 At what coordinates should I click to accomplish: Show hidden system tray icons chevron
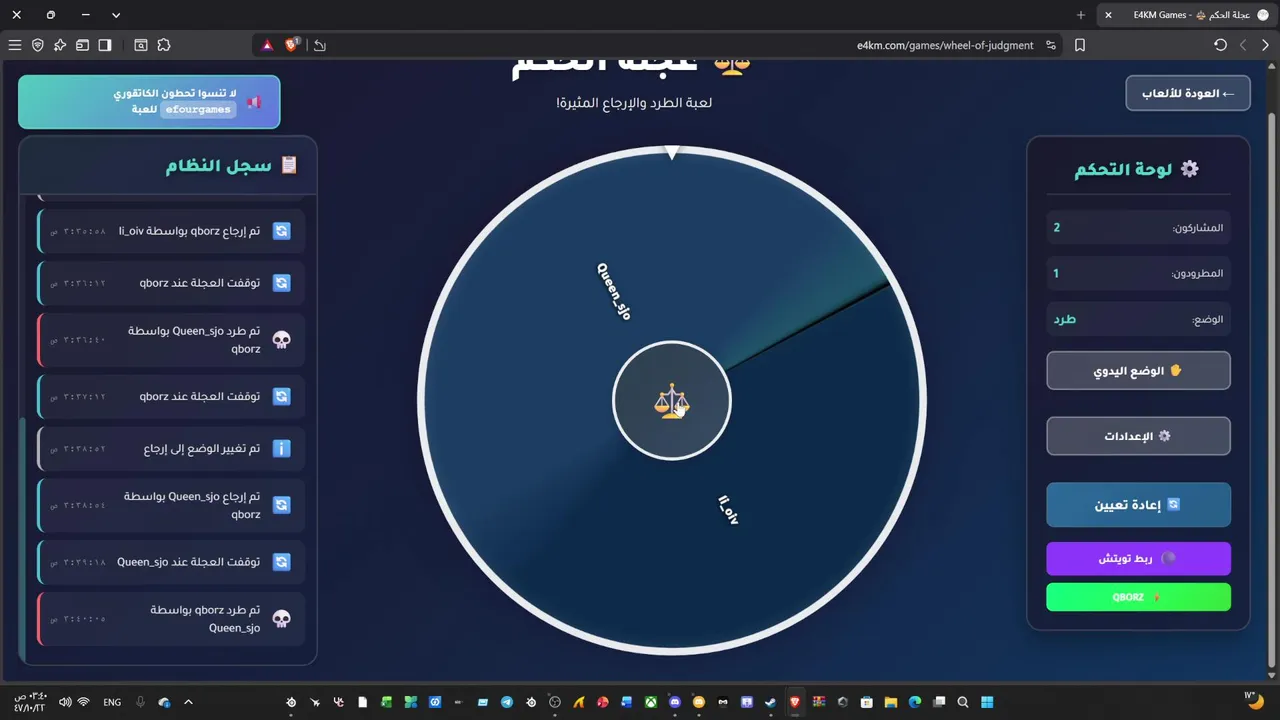click(x=188, y=702)
